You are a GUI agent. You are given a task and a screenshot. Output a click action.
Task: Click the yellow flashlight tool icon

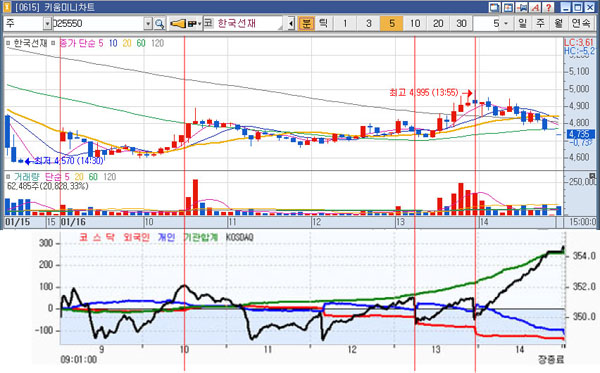(x=178, y=24)
